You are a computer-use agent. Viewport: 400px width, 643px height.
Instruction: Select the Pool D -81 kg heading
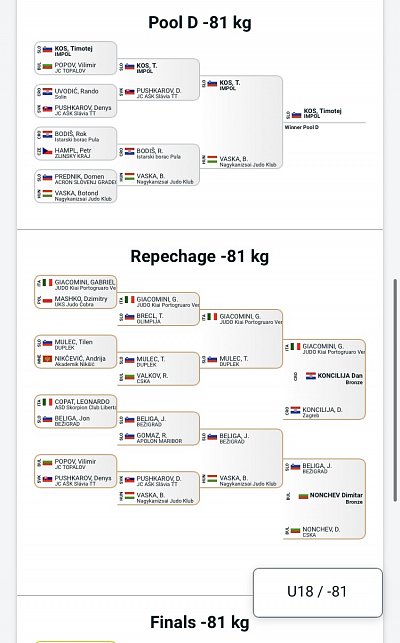coord(200,23)
